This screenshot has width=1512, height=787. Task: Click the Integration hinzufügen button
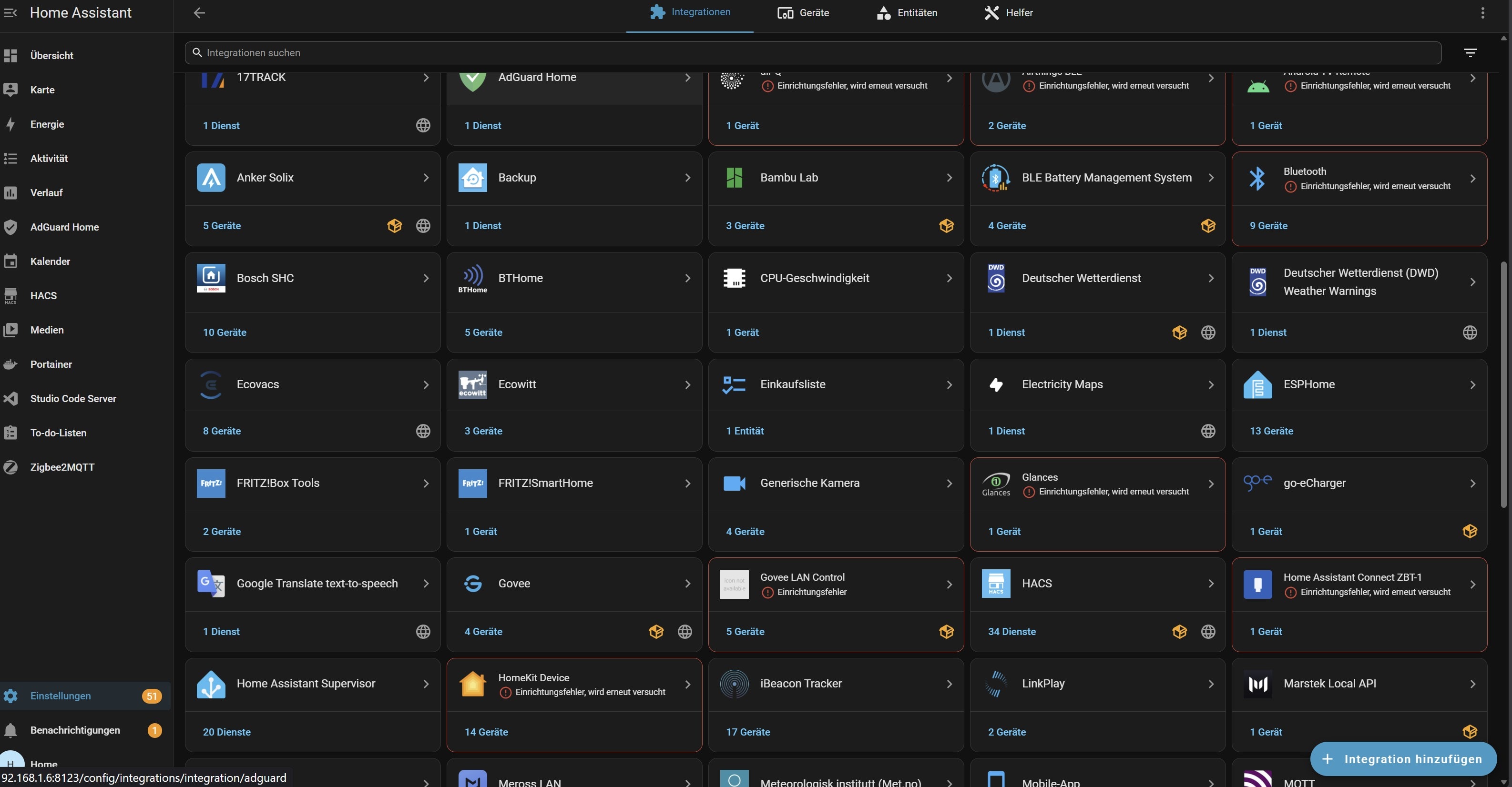tap(1403, 759)
